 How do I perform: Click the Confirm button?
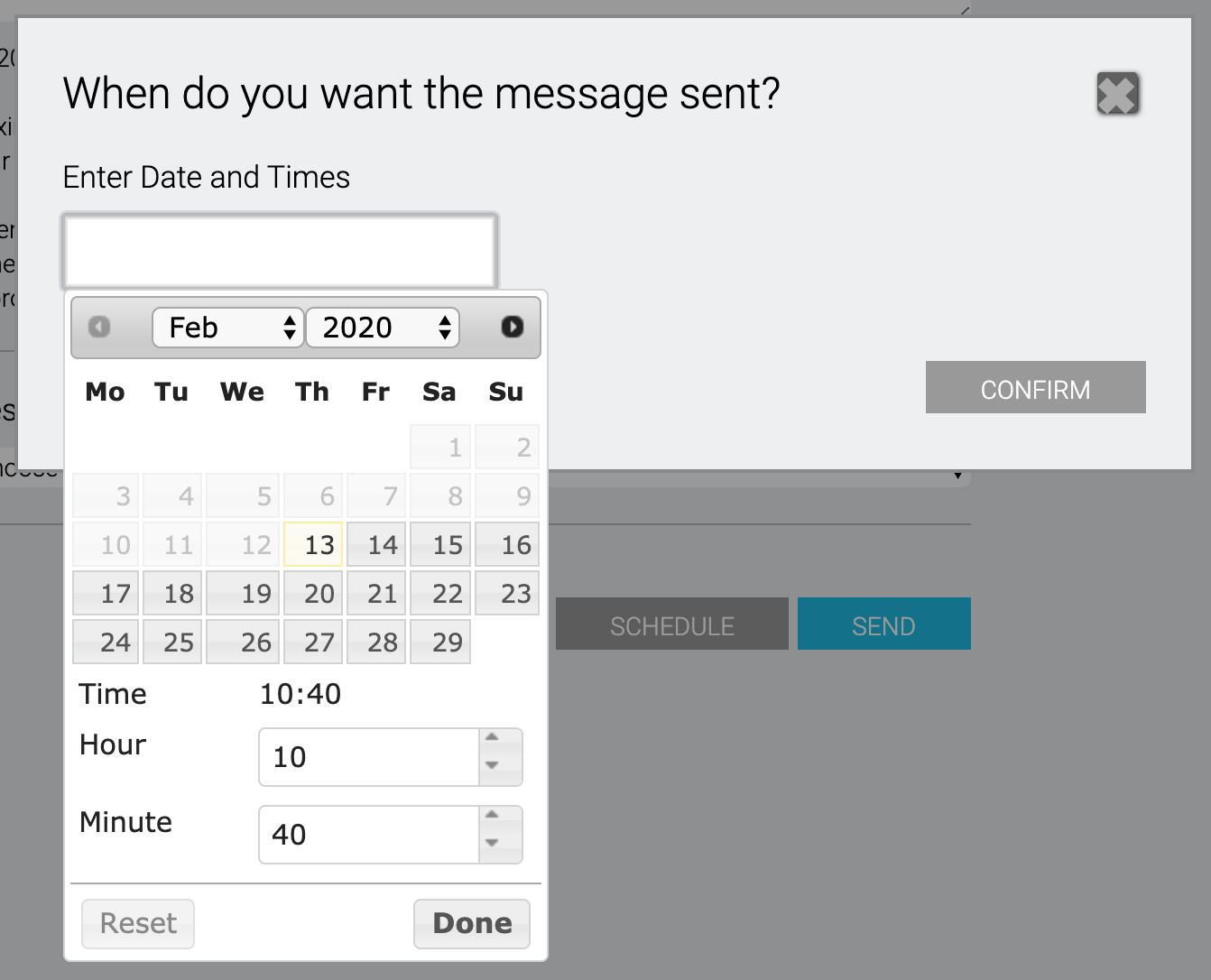(x=1035, y=388)
